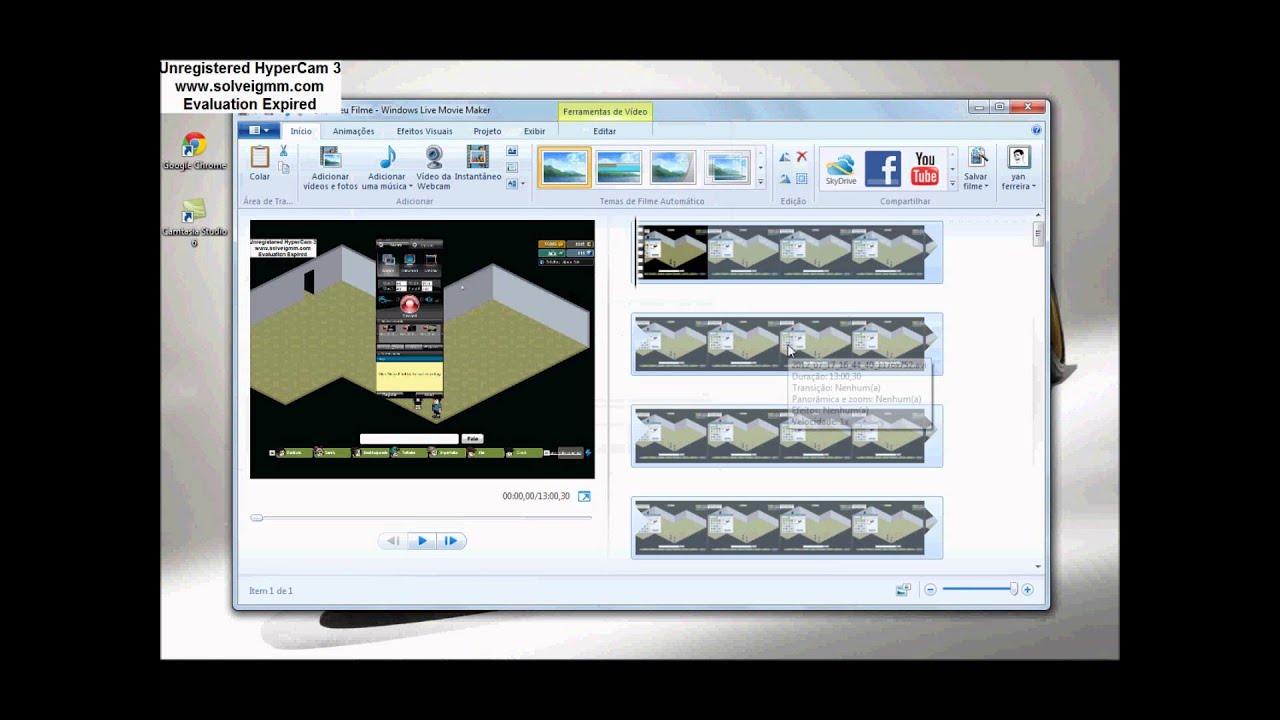The image size is (1280, 720).
Task: Select the first storyboard clip strip
Action: coord(788,252)
